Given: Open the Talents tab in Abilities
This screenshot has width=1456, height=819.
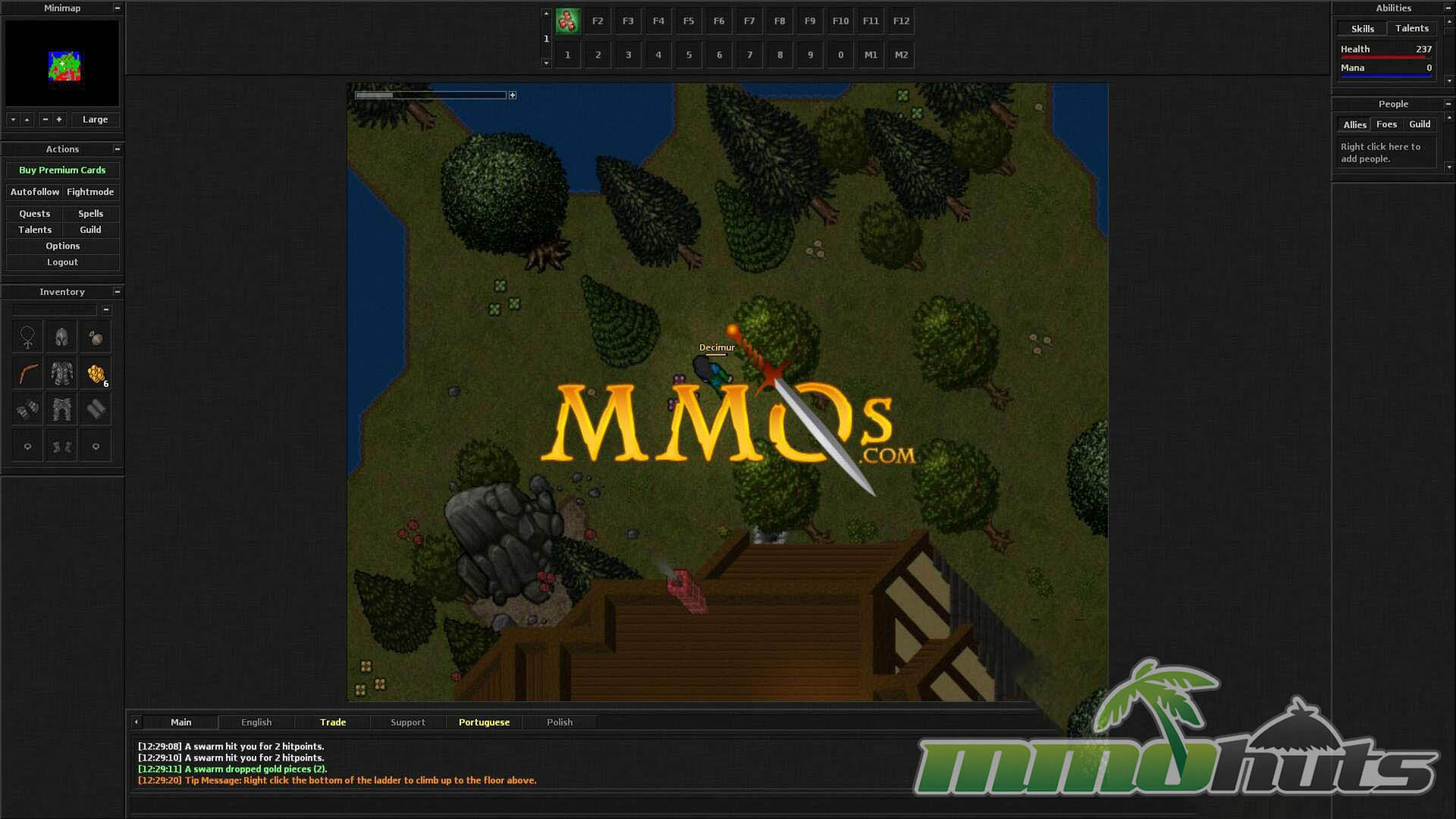Looking at the screenshot, I should 1411,29.
